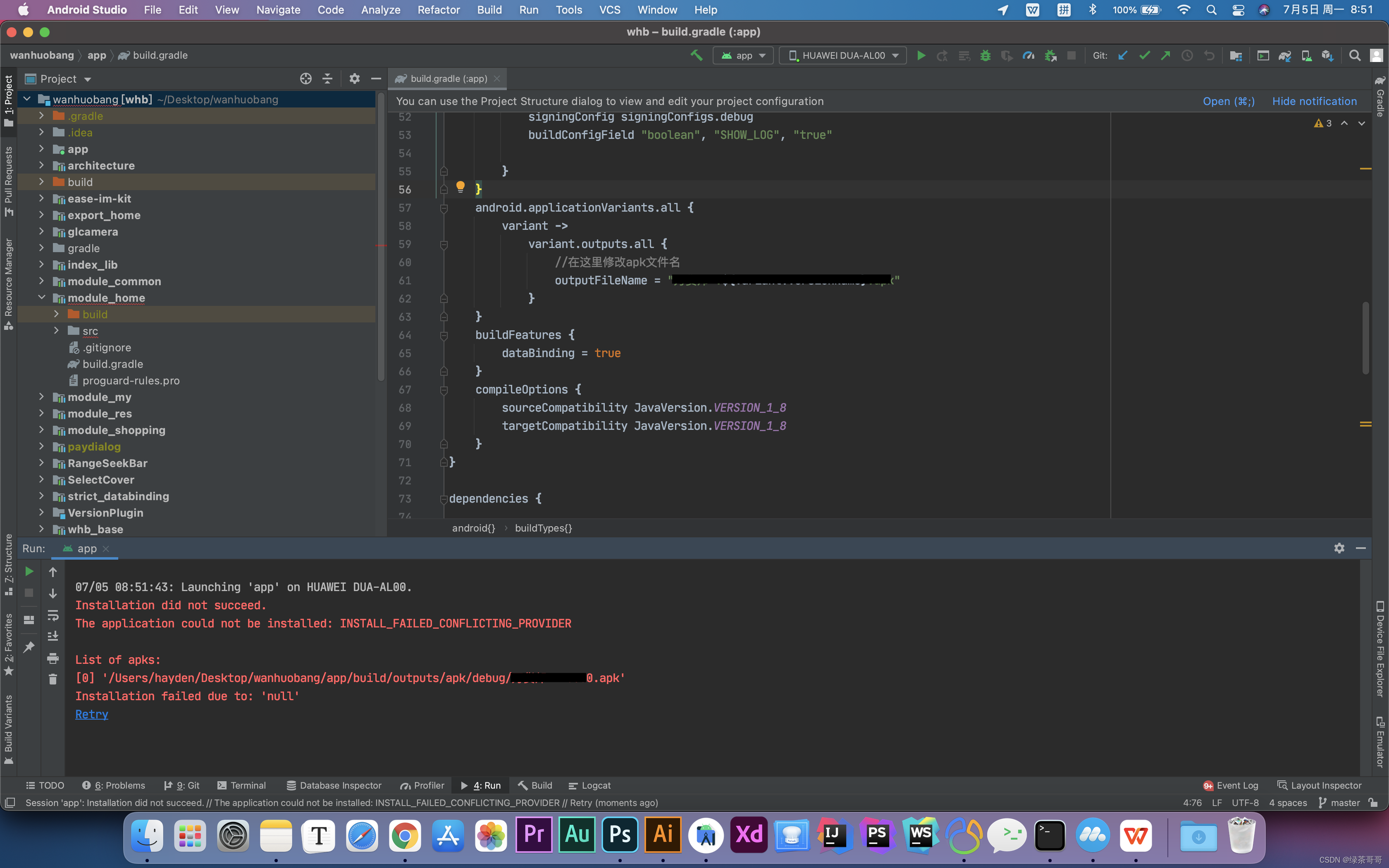Click the Retry link in Run output
This screenshot has width=1389, height=868.
(91, 714)
